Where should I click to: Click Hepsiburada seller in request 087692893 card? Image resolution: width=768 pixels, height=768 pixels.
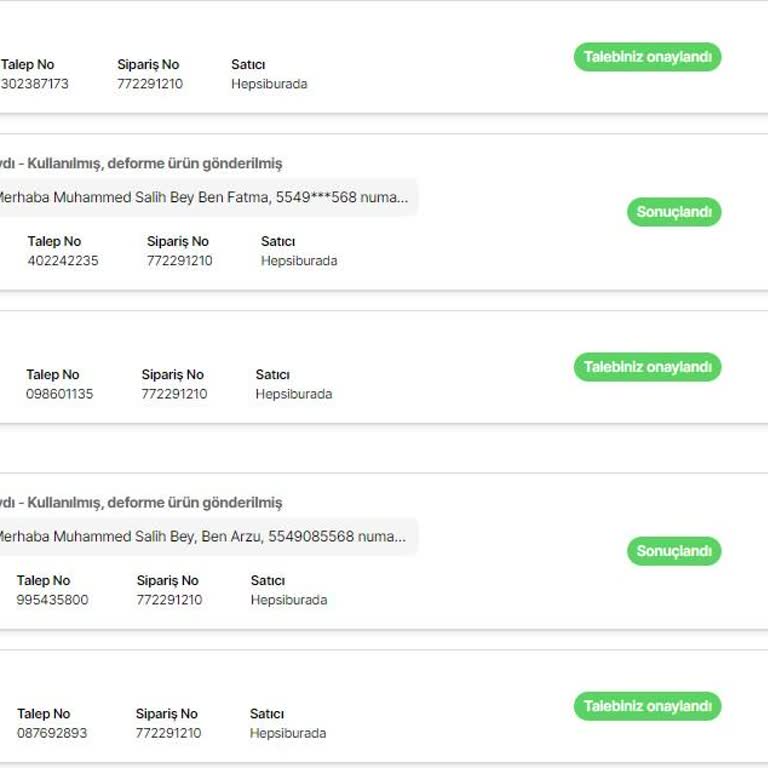288,733
